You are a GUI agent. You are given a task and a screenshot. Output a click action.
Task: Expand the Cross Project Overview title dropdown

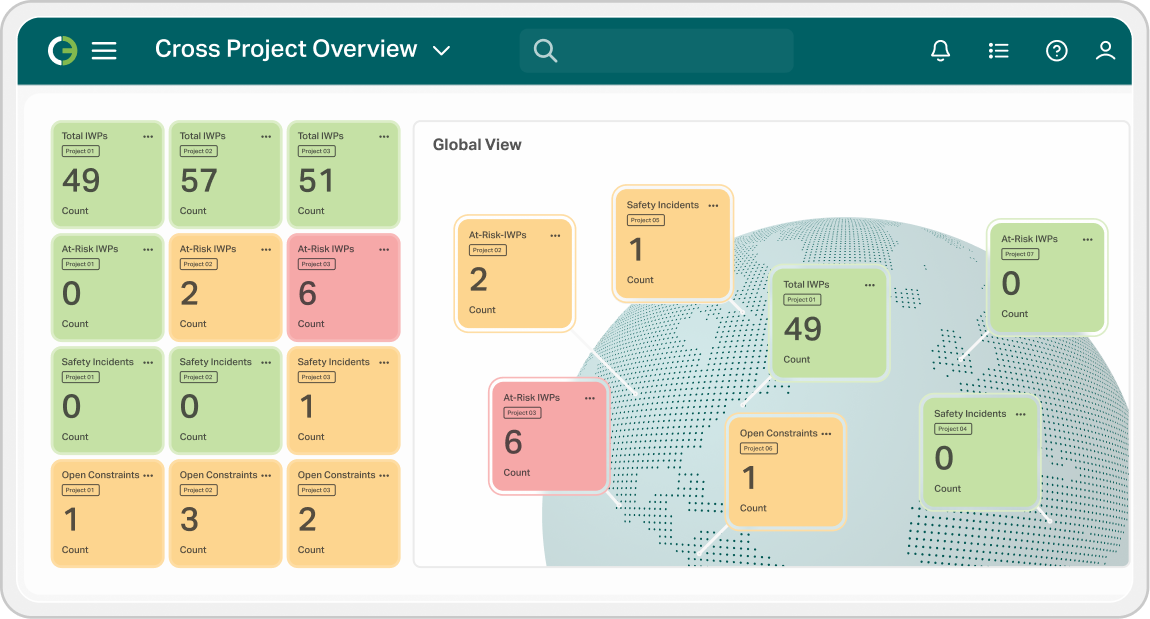(x=441, y=48)
